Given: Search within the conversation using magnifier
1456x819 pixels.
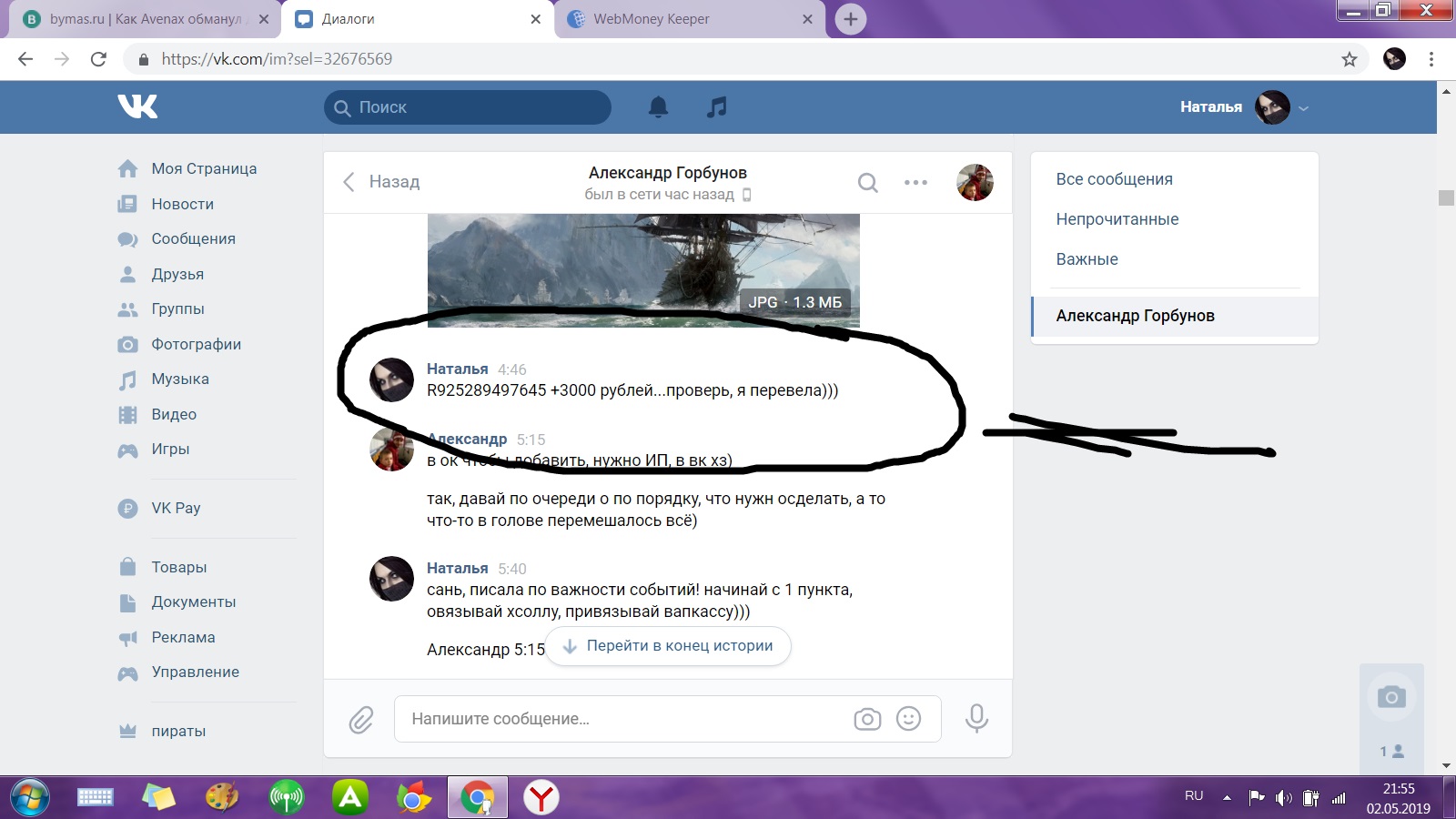Looking at the screenshot, I should [x=867, y=183].
